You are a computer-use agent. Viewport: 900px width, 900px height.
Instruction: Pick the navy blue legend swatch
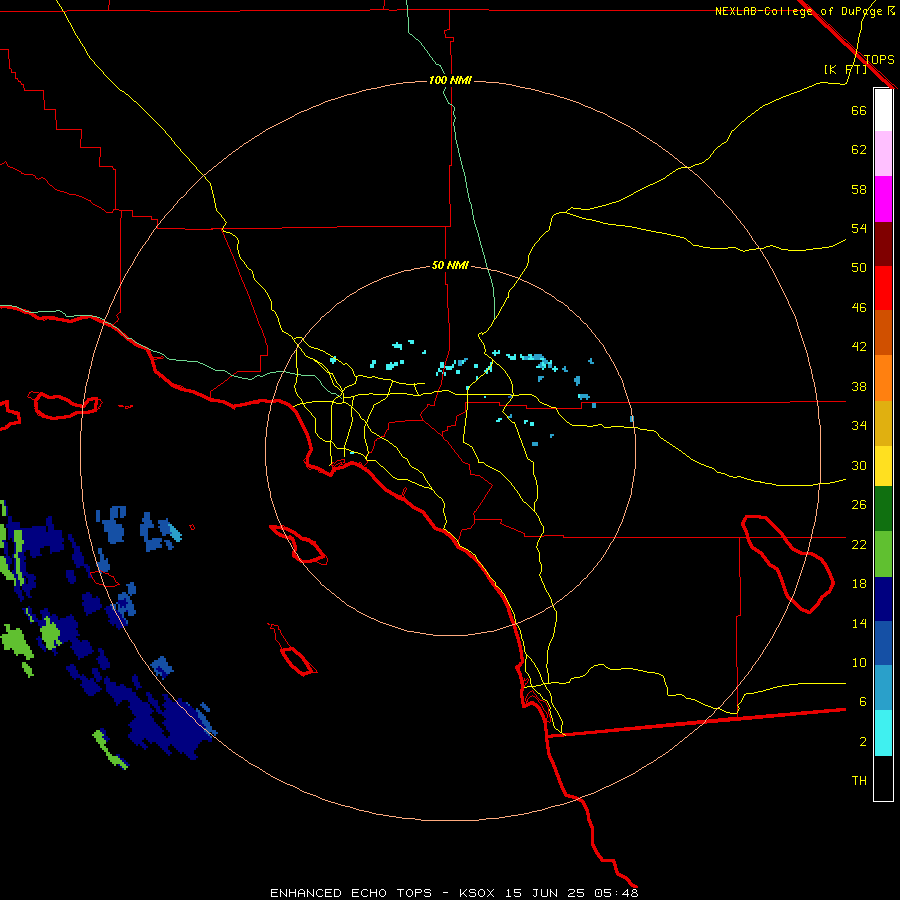[x=883, y=599]
